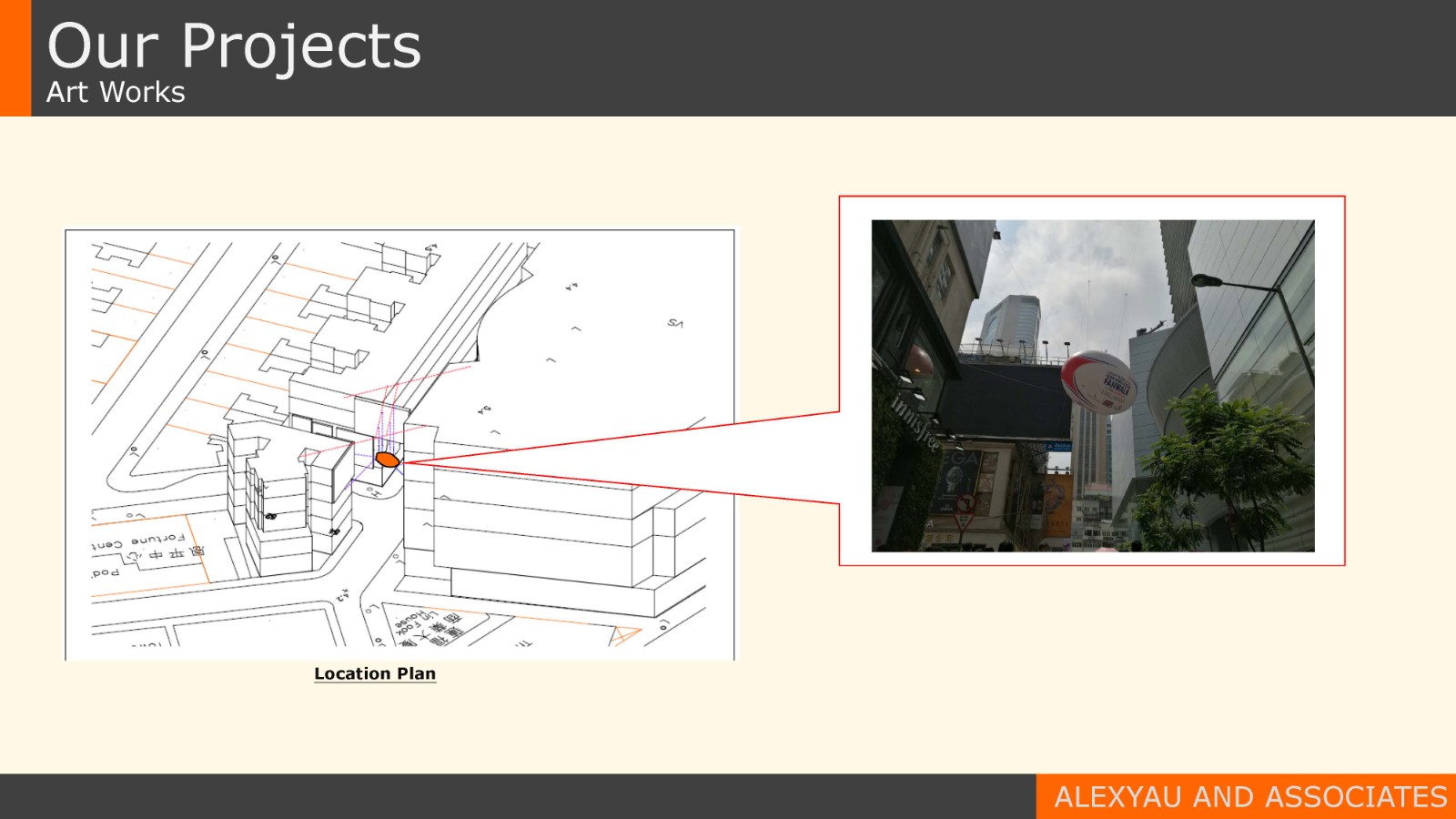Click the underlined 'Location Plan' caption
Viewport: 1456px width, 819px height.
[375, 673]
